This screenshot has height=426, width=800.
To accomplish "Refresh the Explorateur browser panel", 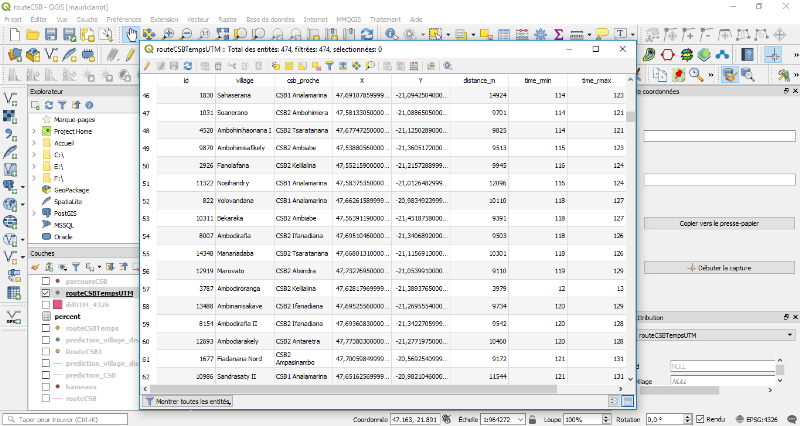I will (x=47, y=104).
